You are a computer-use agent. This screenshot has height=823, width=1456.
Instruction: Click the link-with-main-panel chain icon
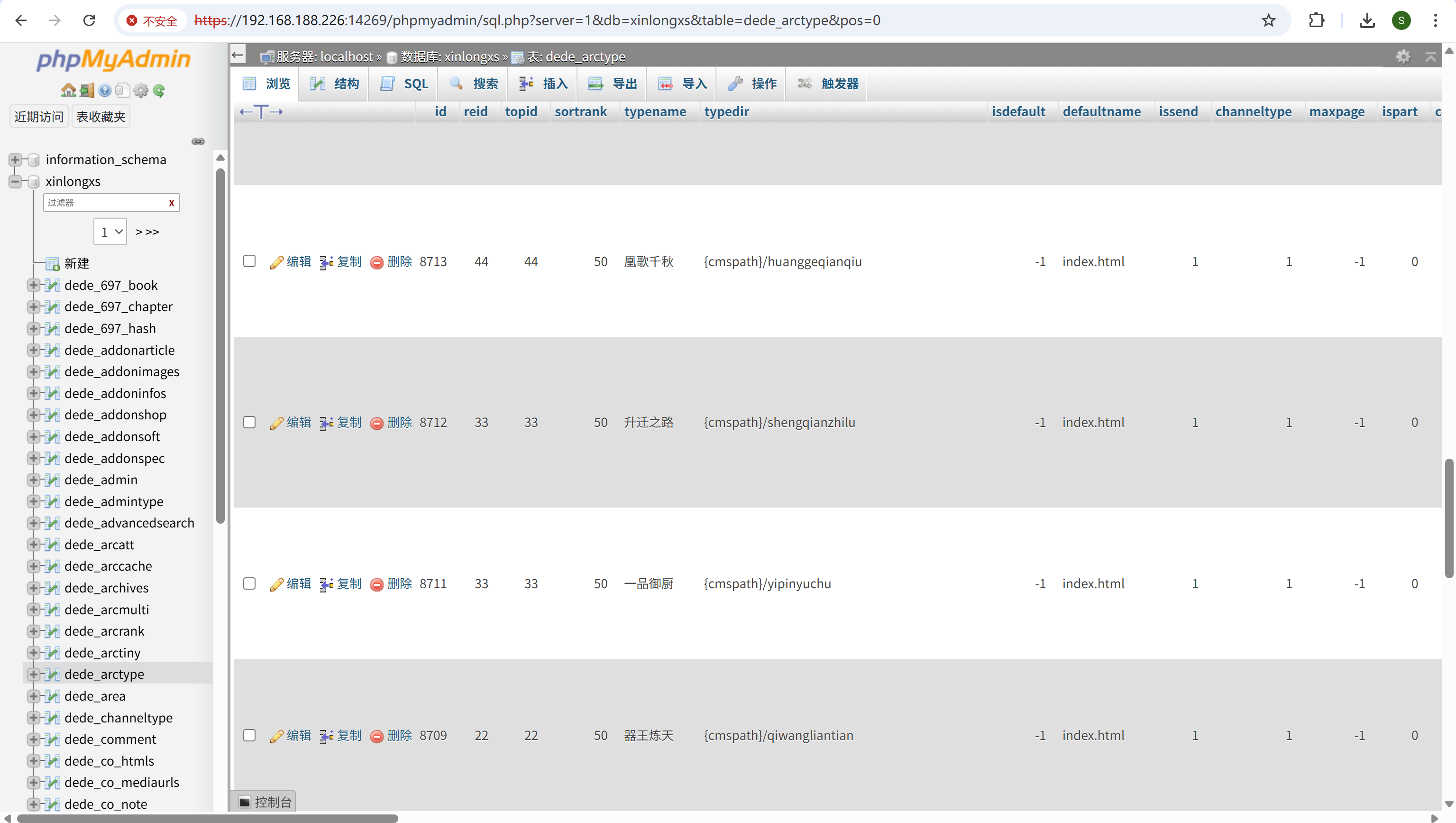pos(198,141)
